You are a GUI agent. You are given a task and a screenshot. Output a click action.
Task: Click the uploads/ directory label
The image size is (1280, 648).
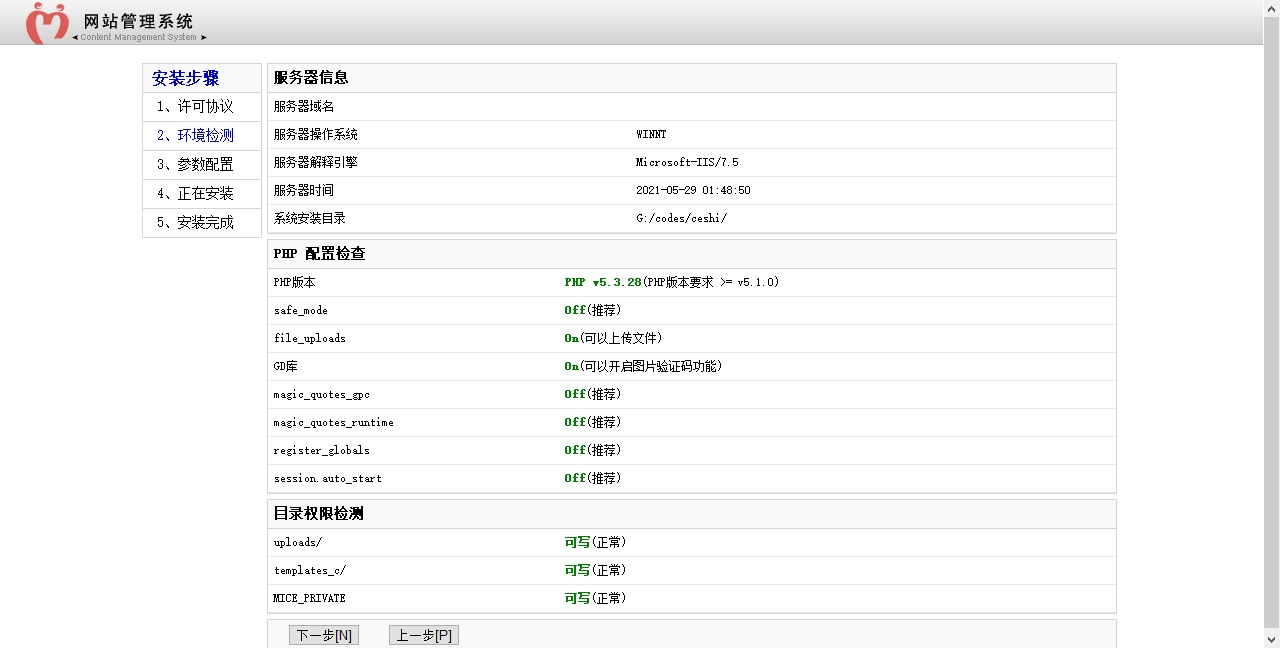point(298,543)
